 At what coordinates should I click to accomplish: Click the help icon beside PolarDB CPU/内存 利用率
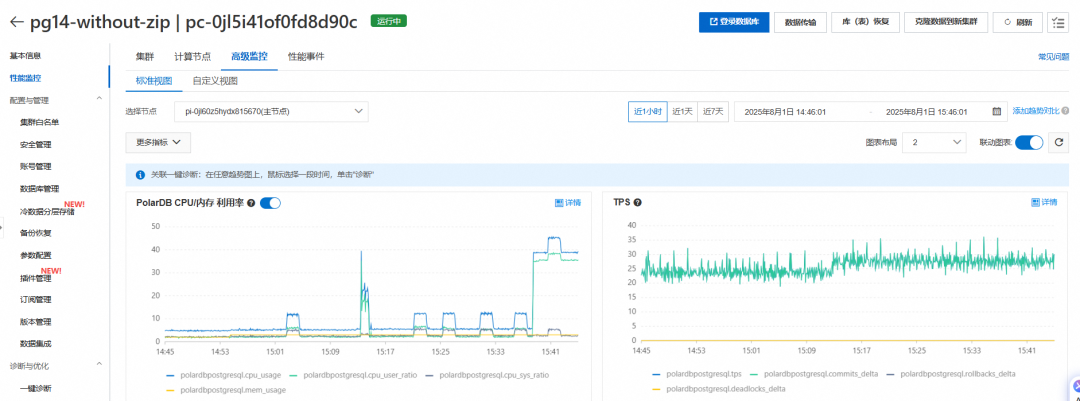tap(251, 203)
